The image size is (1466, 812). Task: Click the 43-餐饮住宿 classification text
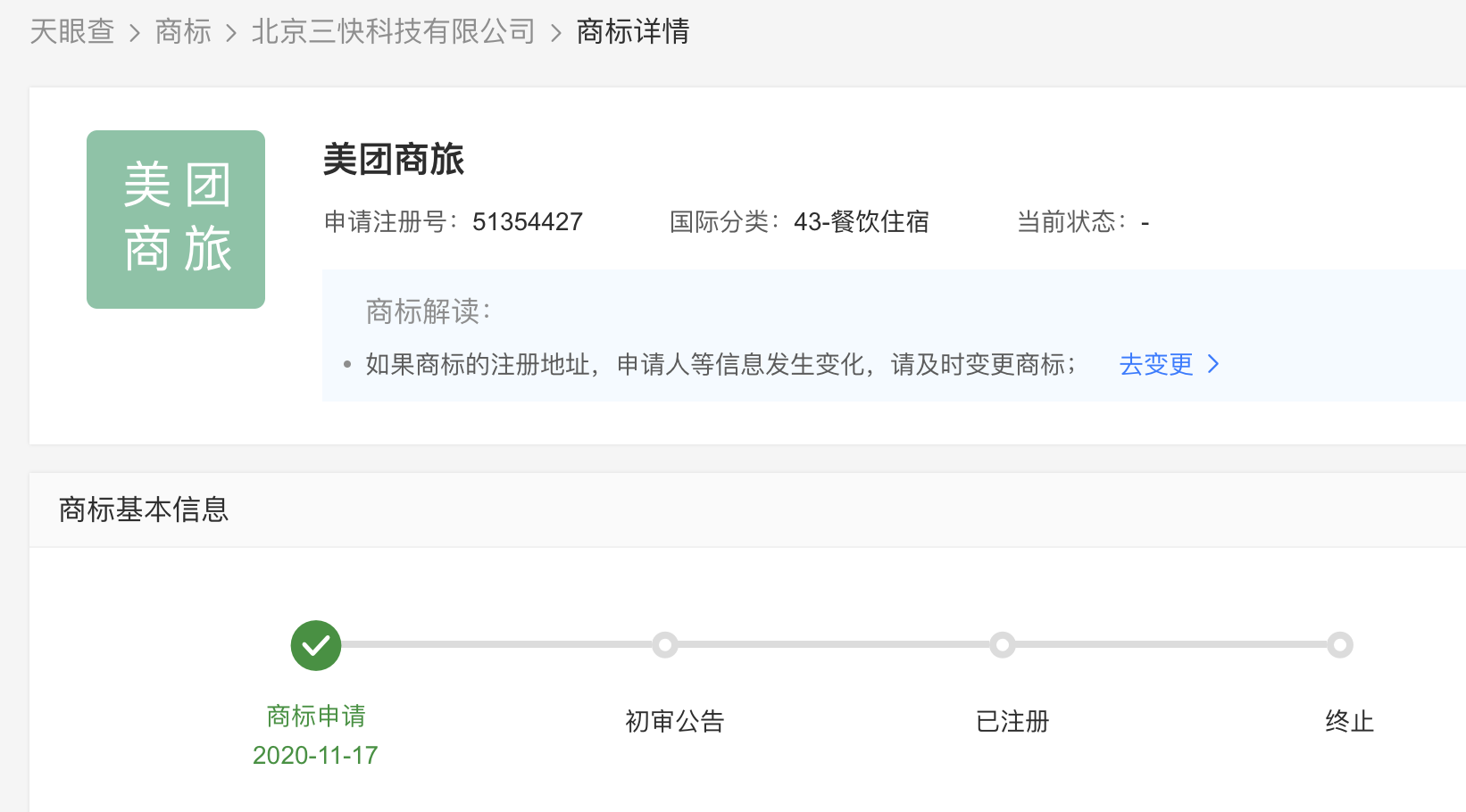861,221
